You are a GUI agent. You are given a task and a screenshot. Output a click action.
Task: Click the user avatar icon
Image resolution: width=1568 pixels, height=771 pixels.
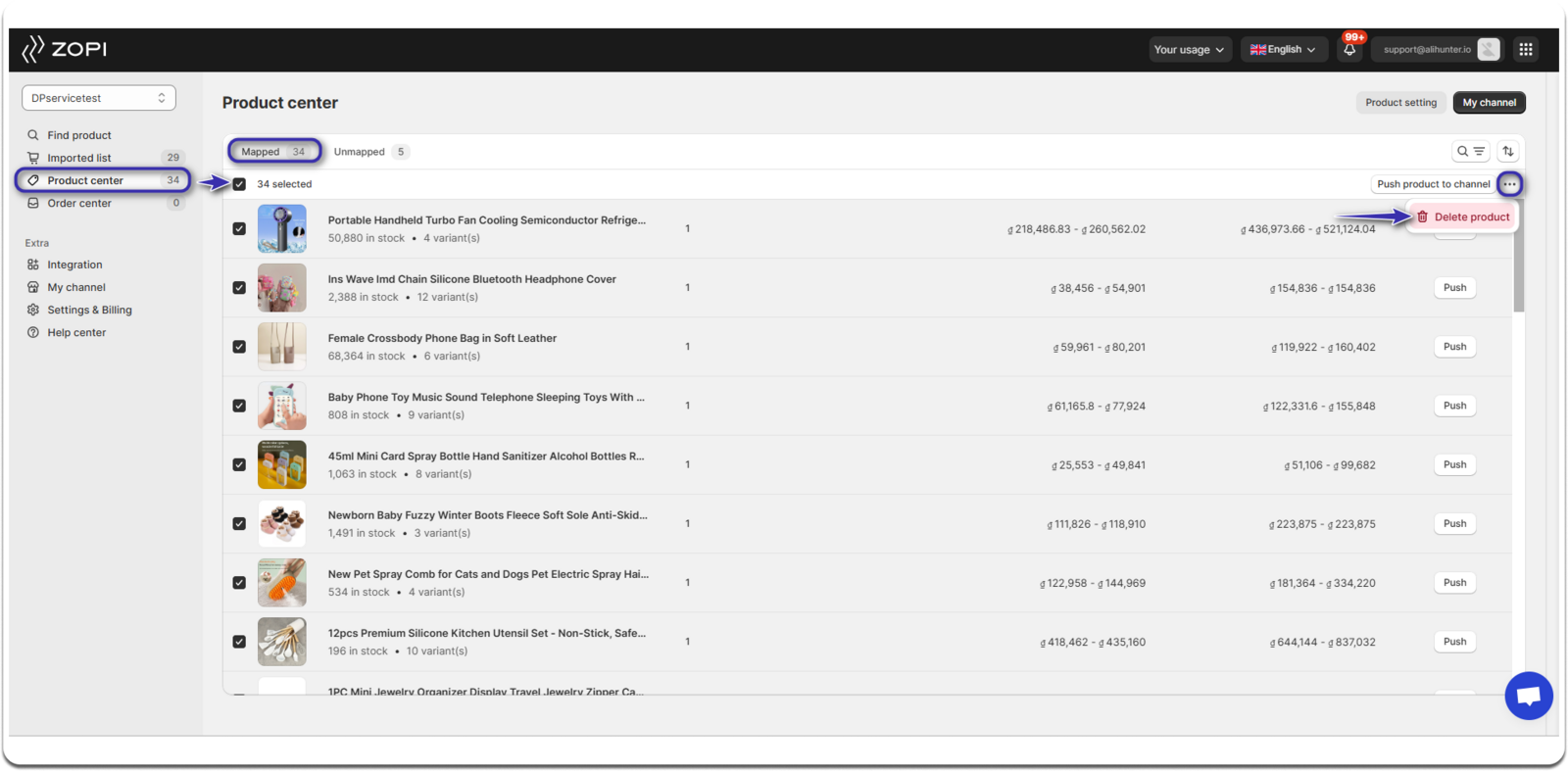tap(1489, 49)
